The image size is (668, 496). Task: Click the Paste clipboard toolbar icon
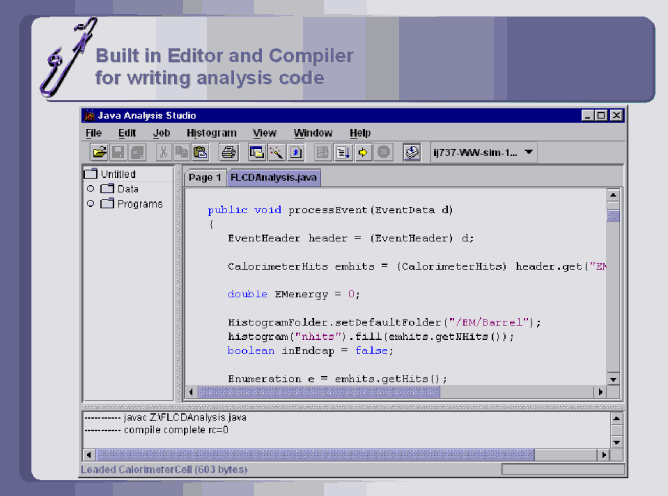tap(200, 153)
